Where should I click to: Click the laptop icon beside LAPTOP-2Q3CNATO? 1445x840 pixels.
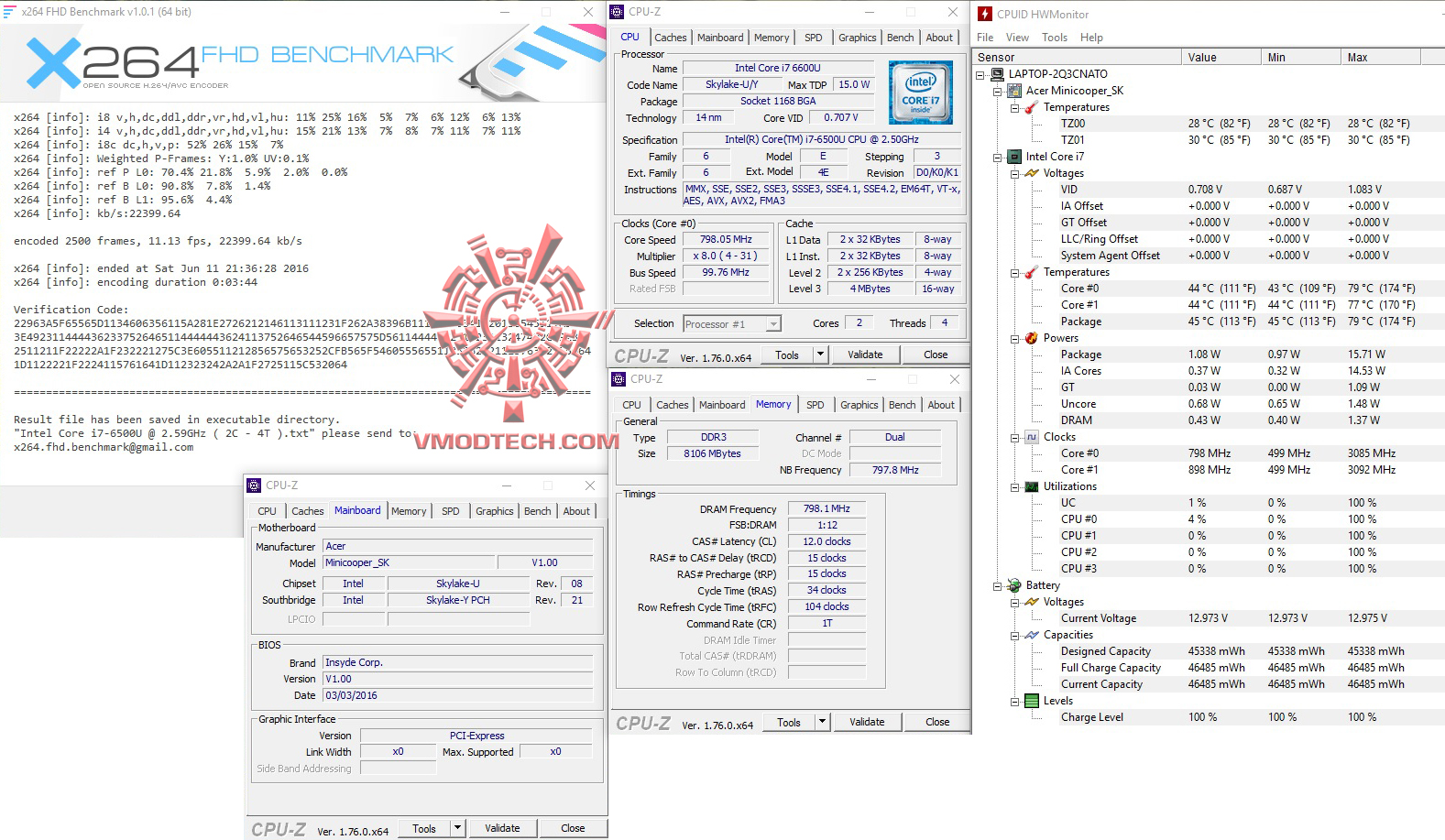click(998, 74)
